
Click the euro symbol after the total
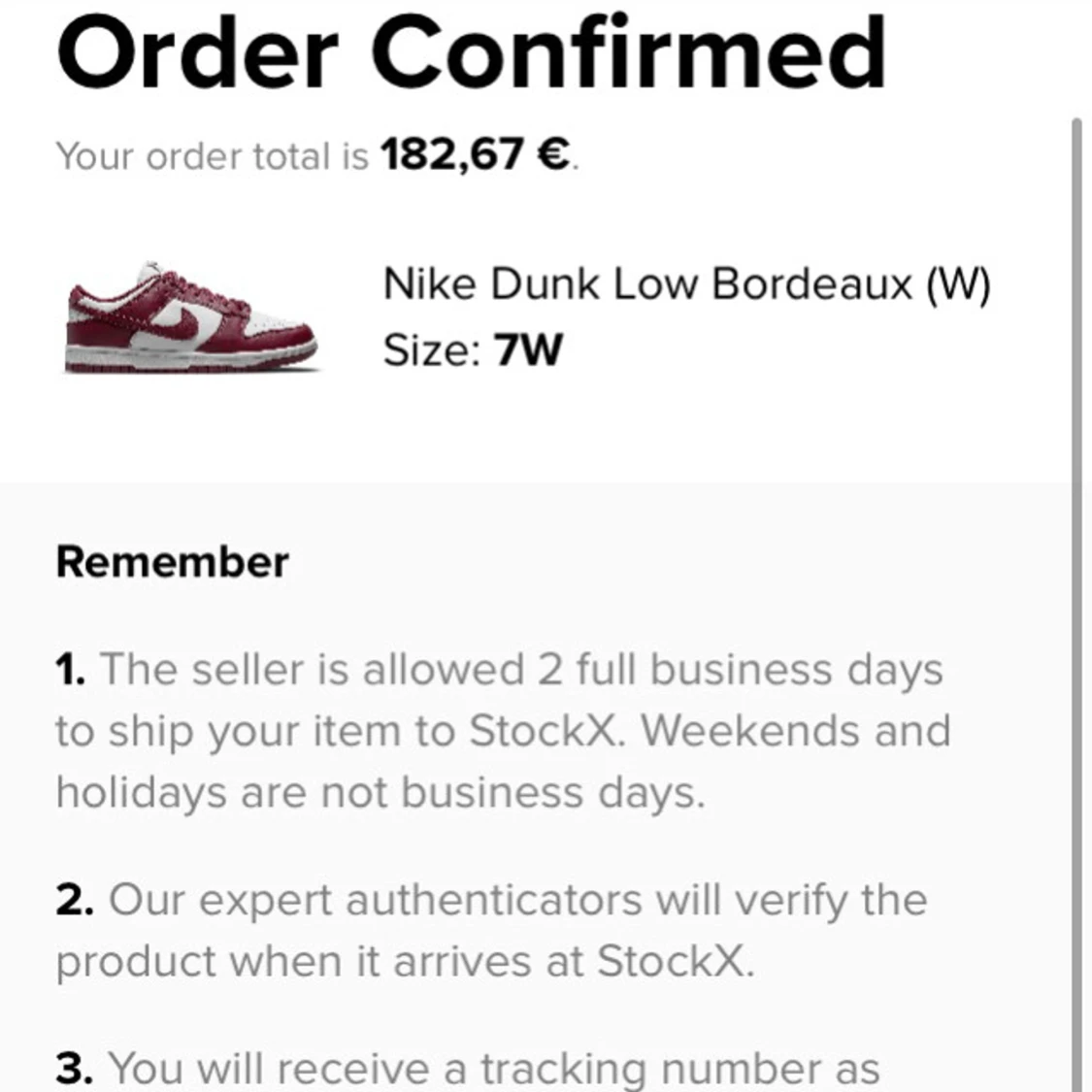pyautogui.click(x=554, y=154)
